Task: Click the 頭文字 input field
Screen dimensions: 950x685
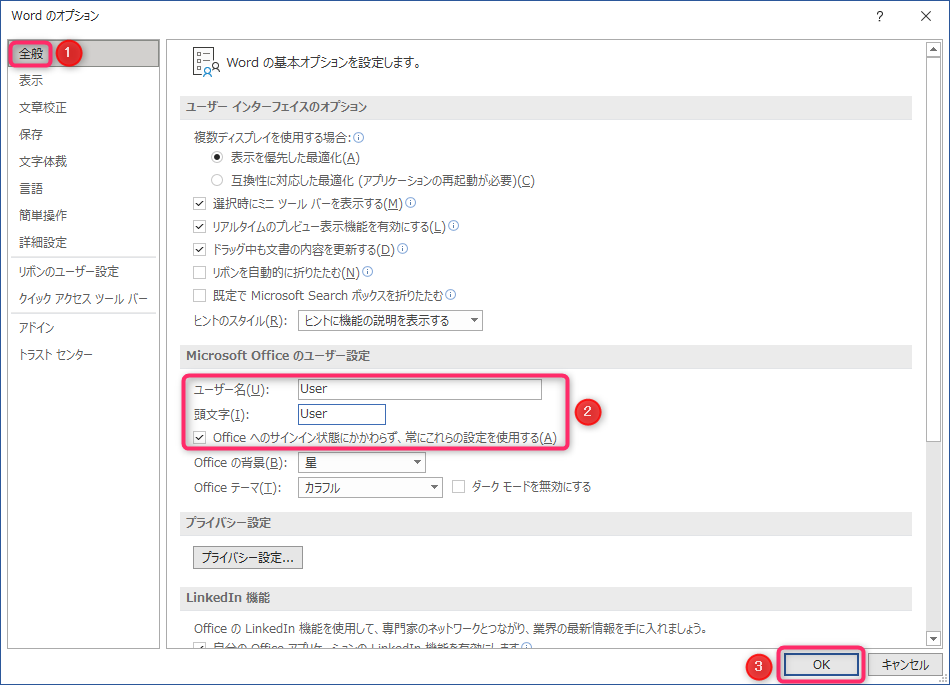Action: click(342, 414)
